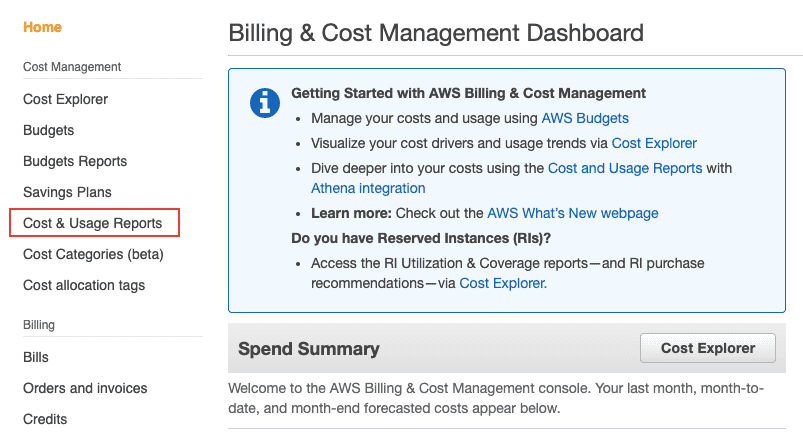This screenshot has height=439, width=803.
Task: Go to Budgets in the sidebar
Action: tap(48, 130)
